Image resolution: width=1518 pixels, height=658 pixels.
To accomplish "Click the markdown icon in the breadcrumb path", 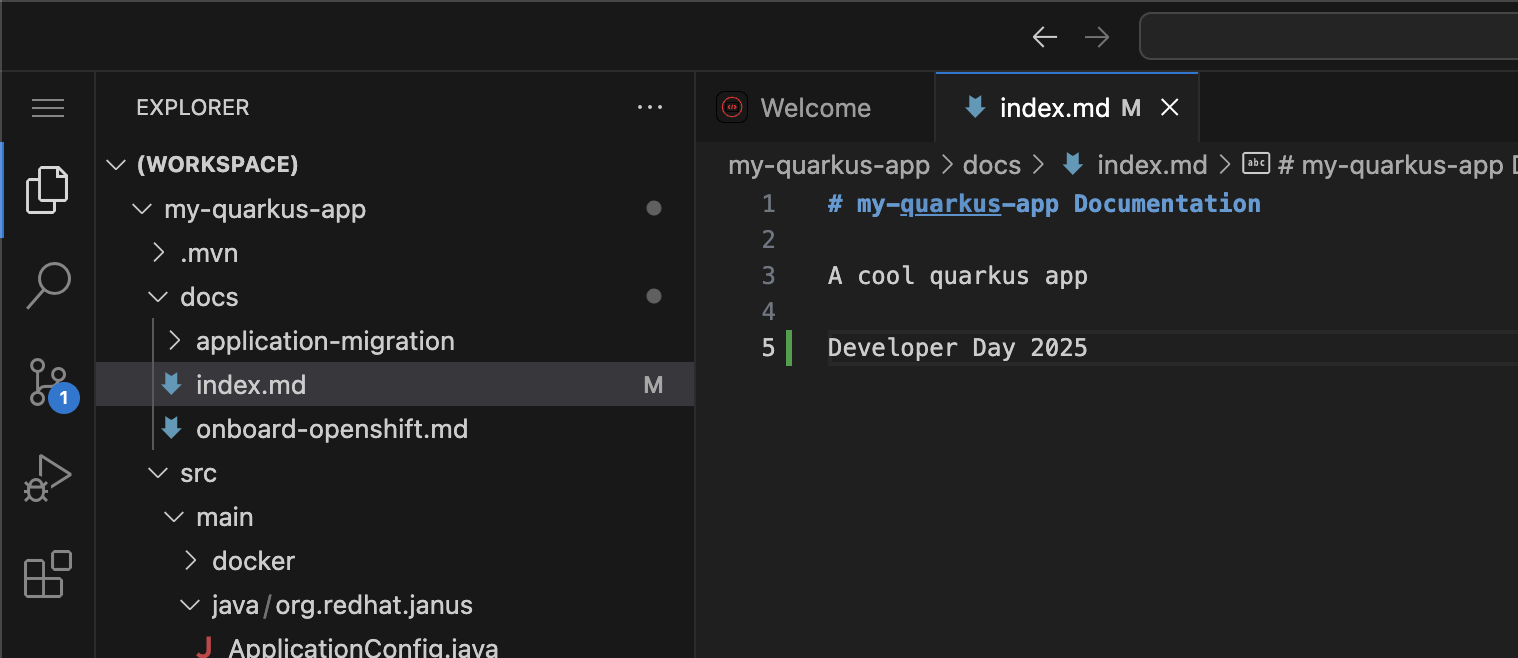I will tap(1073, 164).
